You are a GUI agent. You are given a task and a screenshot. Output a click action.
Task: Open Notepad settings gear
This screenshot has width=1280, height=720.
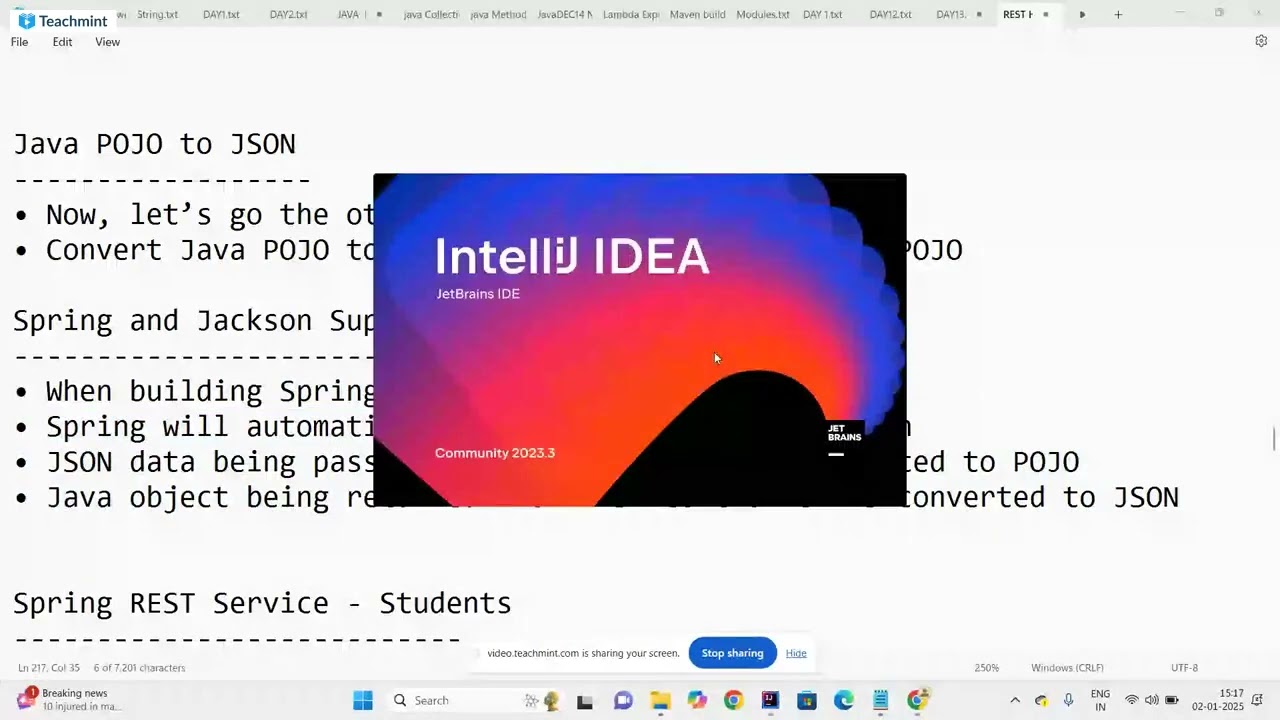(1261, 41)
